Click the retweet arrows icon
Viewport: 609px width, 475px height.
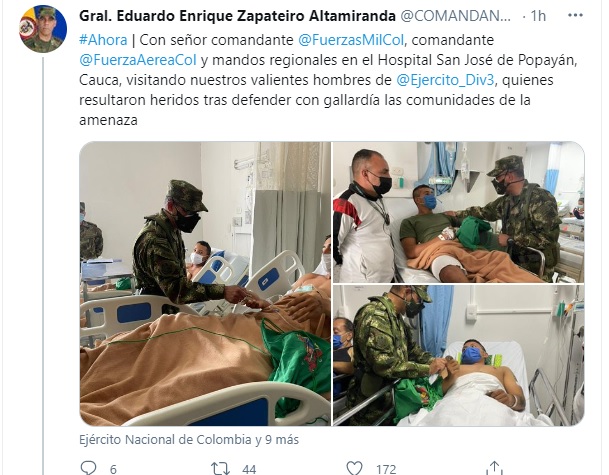(x=220, y=468)
